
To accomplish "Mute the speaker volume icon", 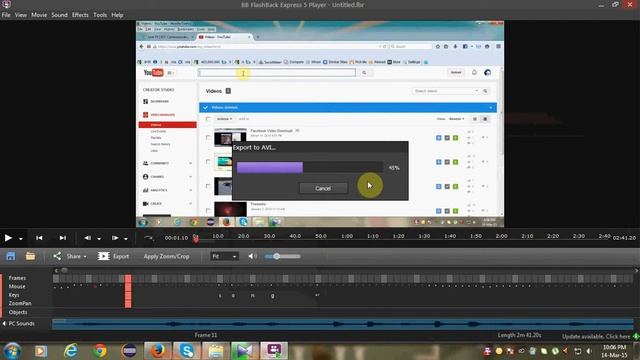I will click(252, 256).
